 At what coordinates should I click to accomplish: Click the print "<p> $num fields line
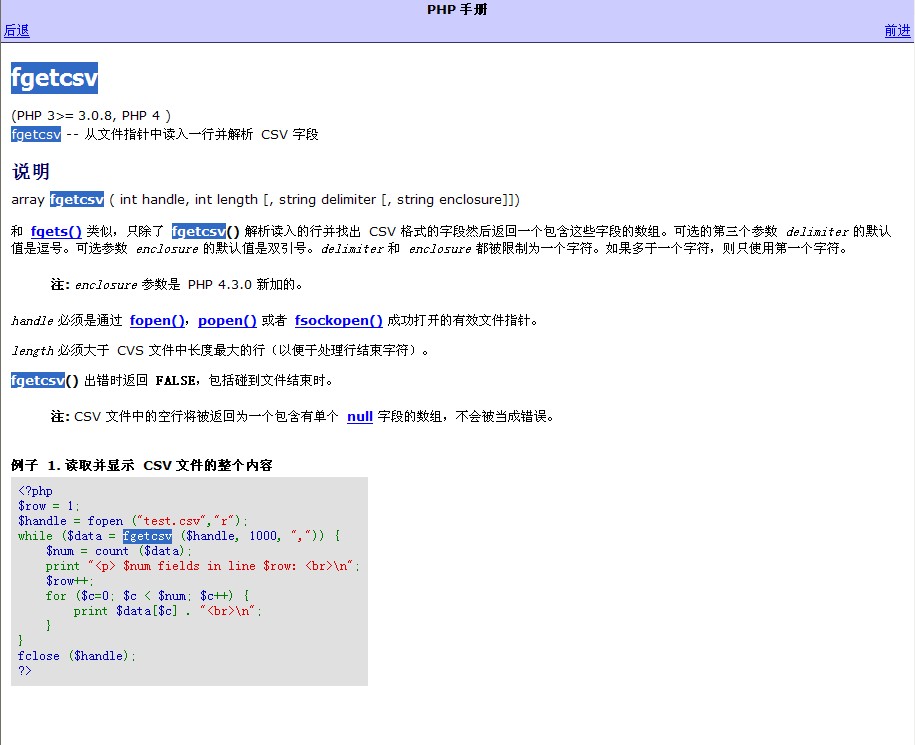[x=202, y=566]
